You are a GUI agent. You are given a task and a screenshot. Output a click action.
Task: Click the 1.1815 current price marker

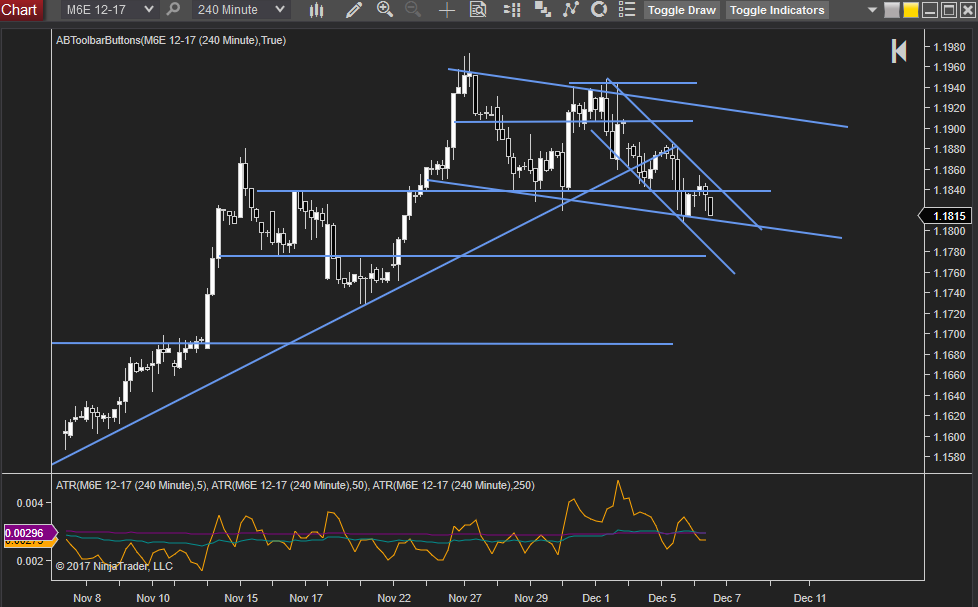944,216
